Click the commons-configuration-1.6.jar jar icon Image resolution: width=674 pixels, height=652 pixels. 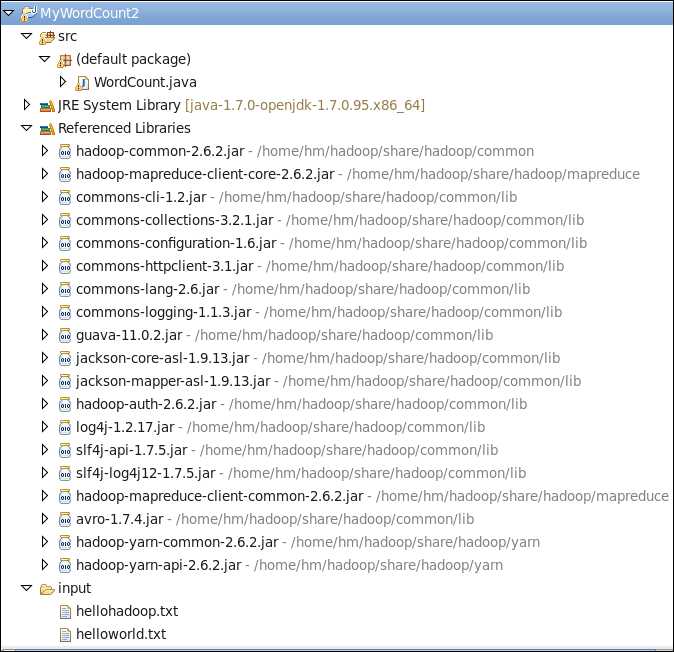[65, 243]
